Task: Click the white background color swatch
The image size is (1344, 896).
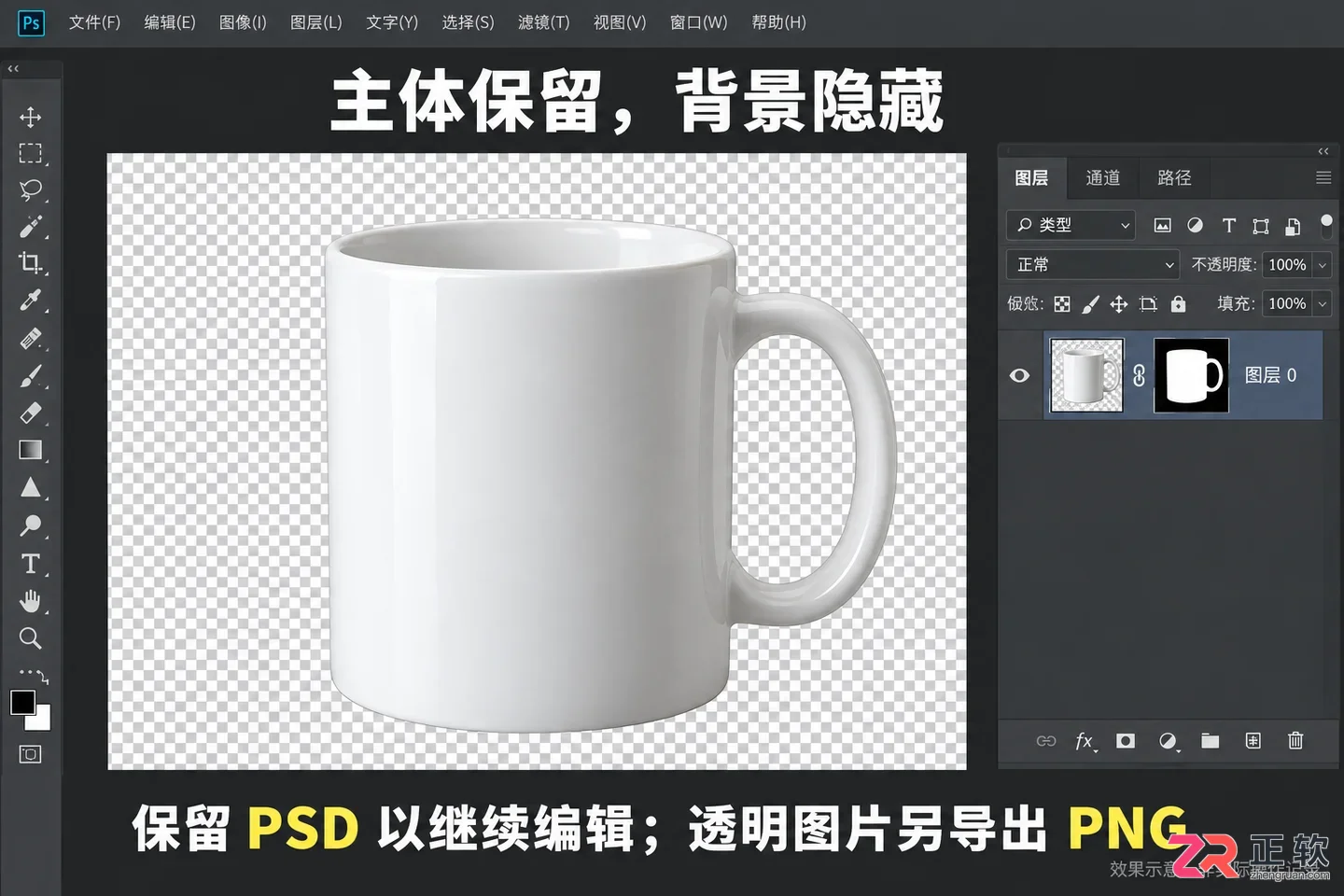Action: (x=41, y=719)
